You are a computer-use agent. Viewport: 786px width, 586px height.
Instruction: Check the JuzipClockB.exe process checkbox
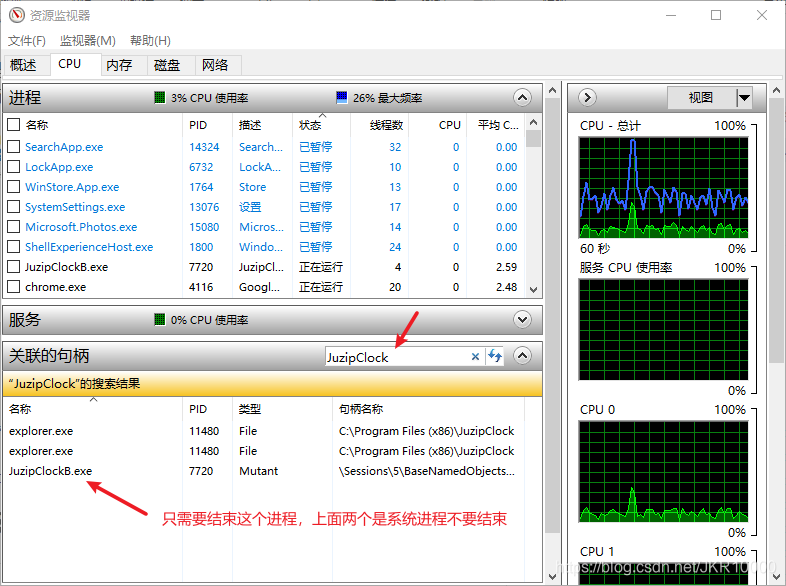pos(14,267)
